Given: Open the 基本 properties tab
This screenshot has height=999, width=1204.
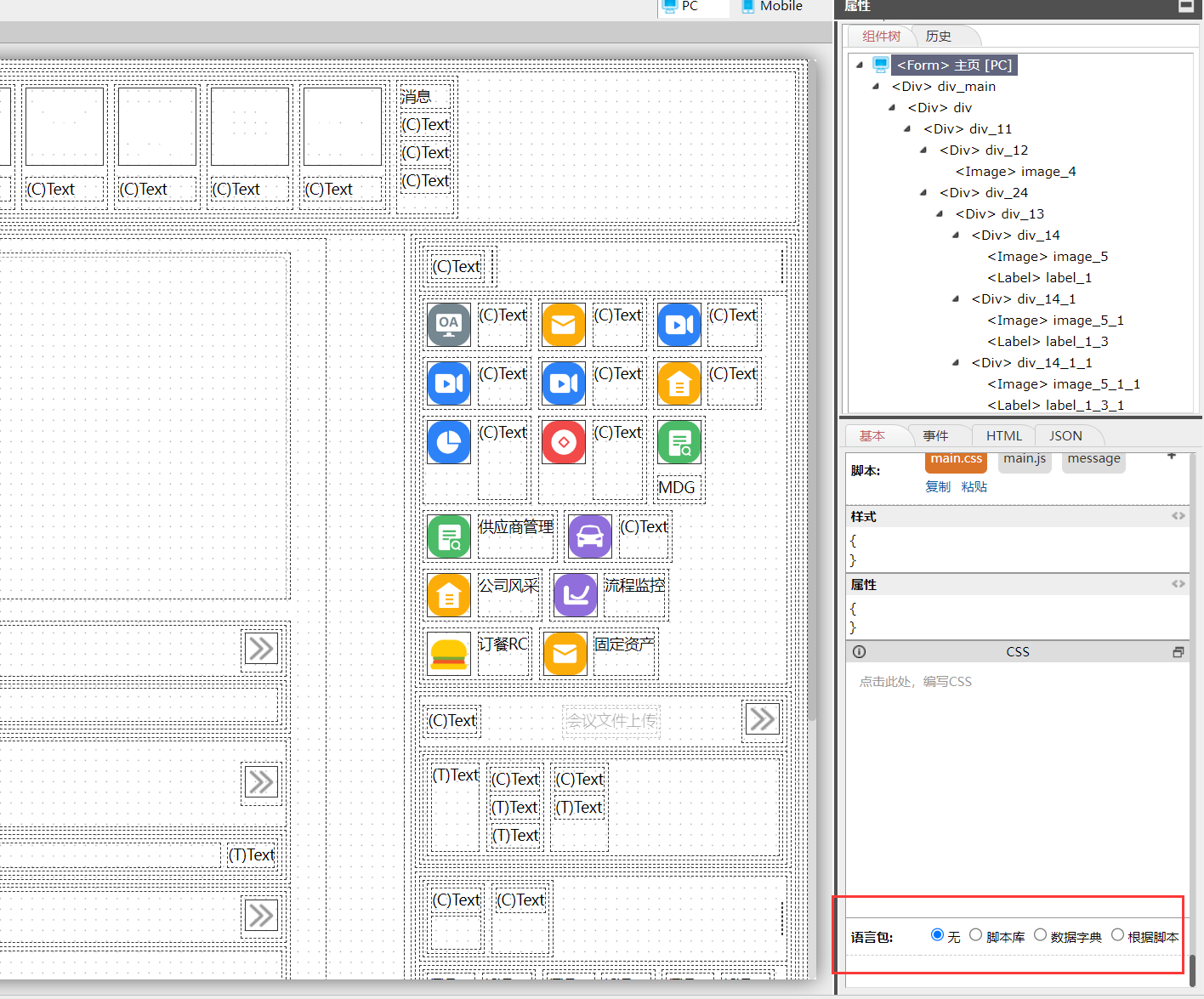Looking at the screenshot, I should [872, 436].
